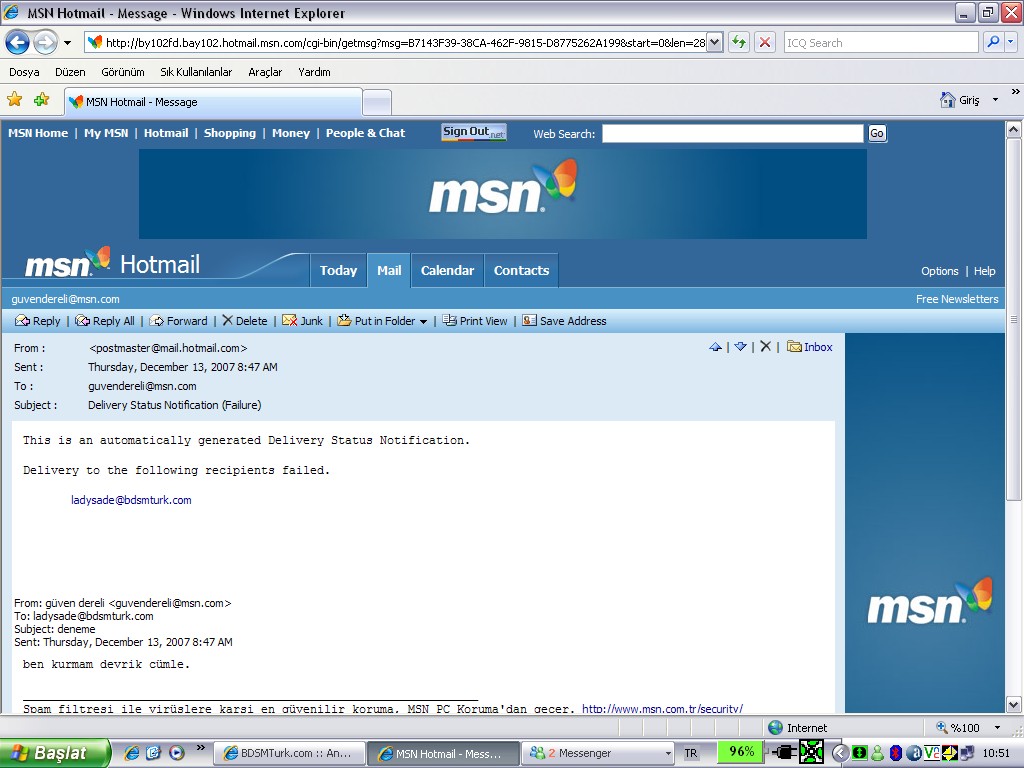Open the Görünüm menu
Screen dimensions: 1024x768
pos(122,72)
